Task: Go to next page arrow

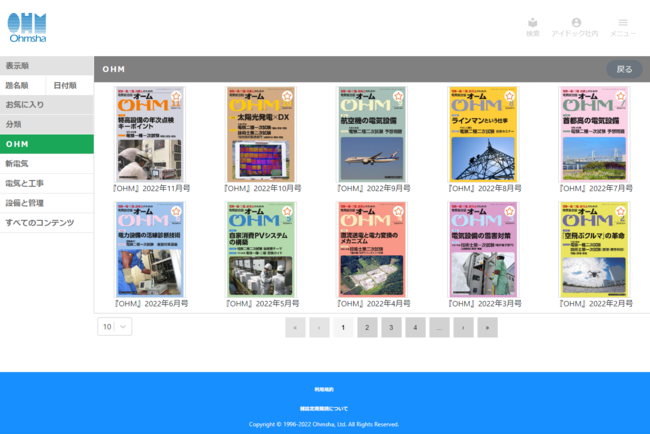Action: (463, 328)
